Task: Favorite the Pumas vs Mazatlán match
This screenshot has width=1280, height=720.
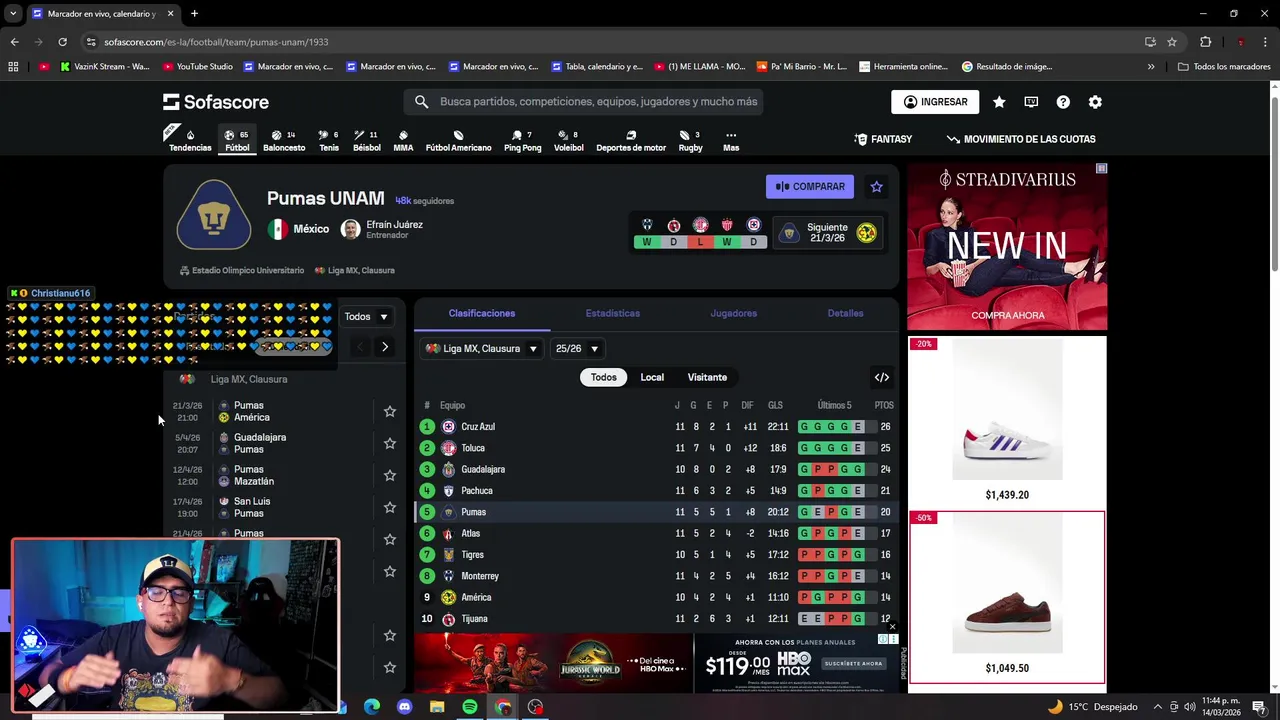Action: 390,475
